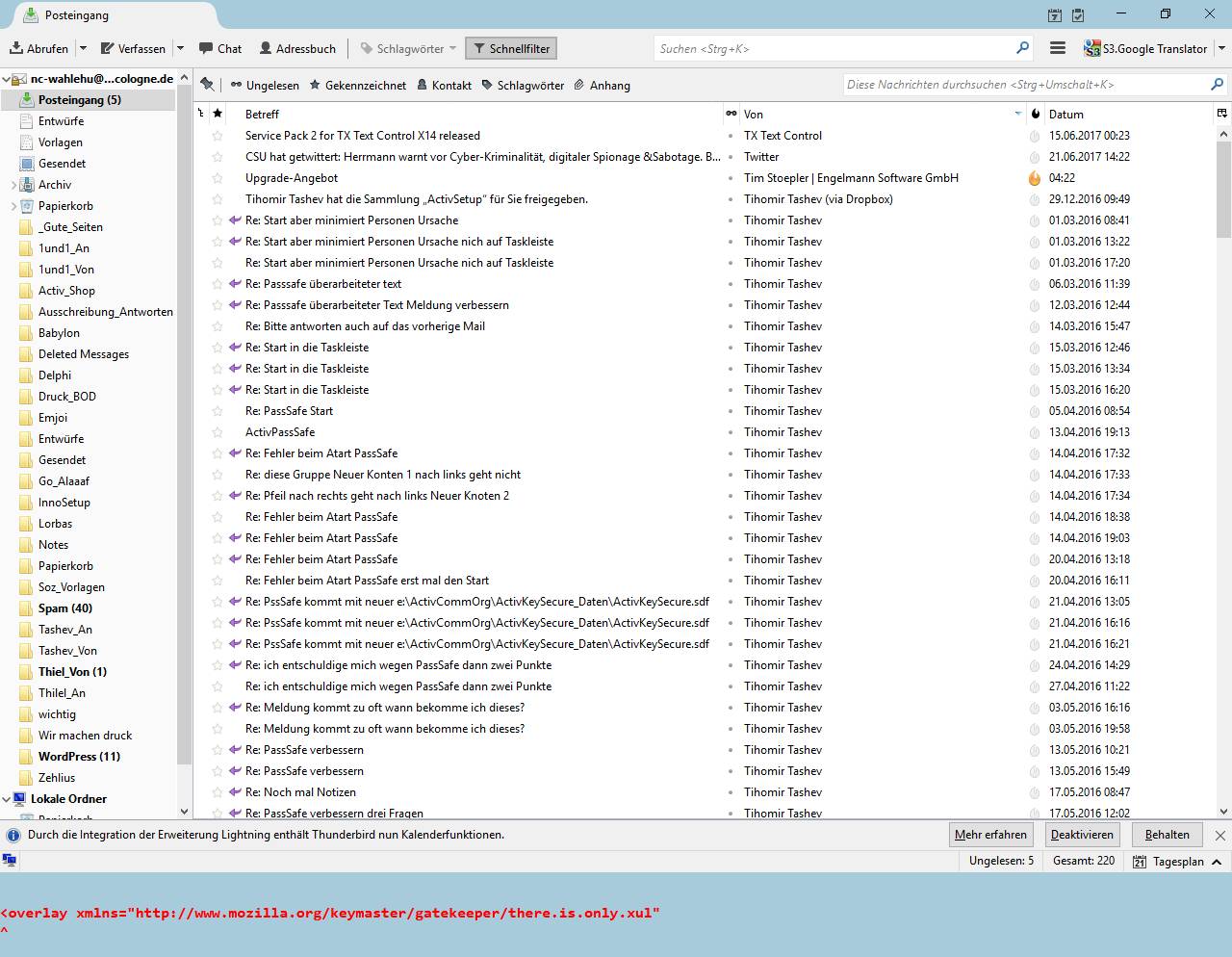Click the calendar icon in the tab bar
This screenshot has height=957, width=1232.
coord(1055,15)
